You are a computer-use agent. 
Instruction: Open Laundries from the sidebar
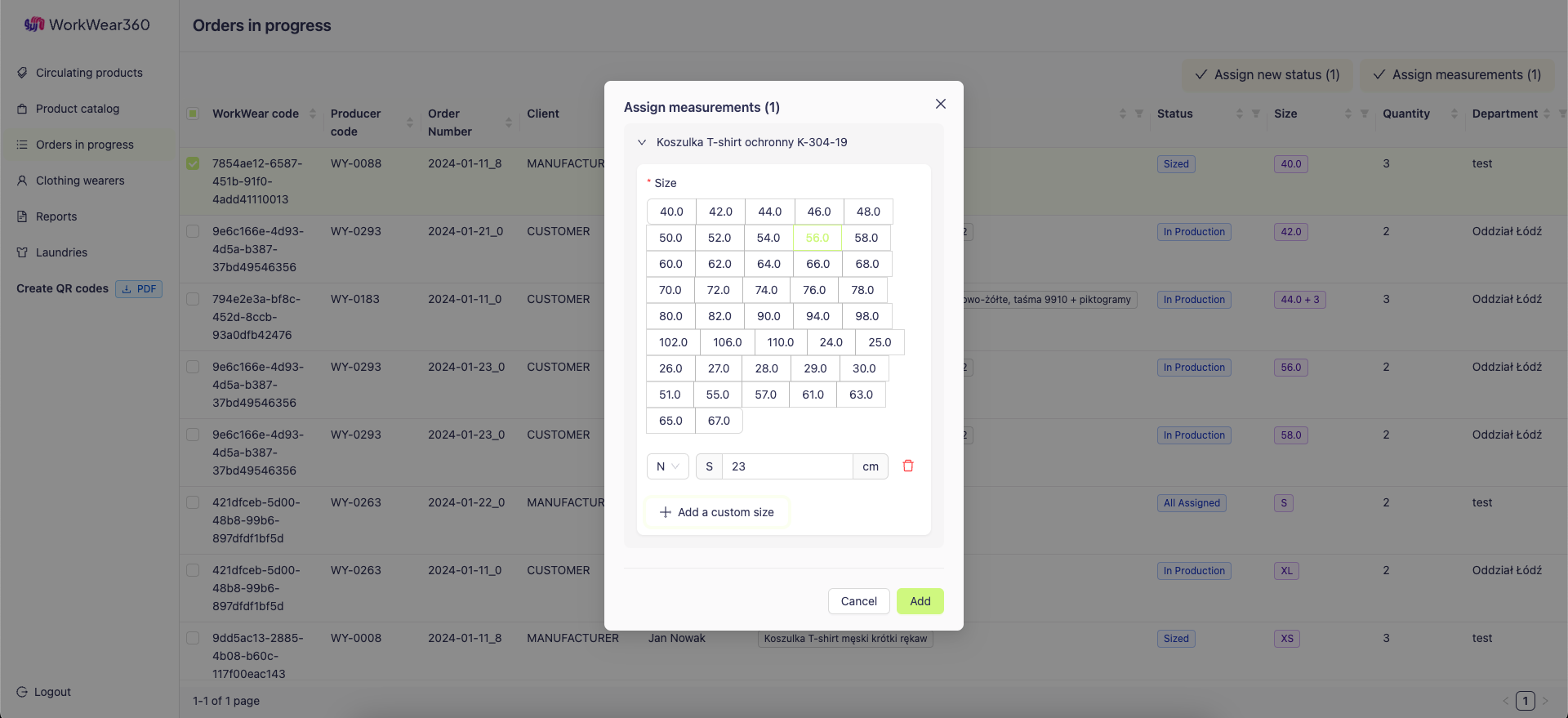(61, 252)
